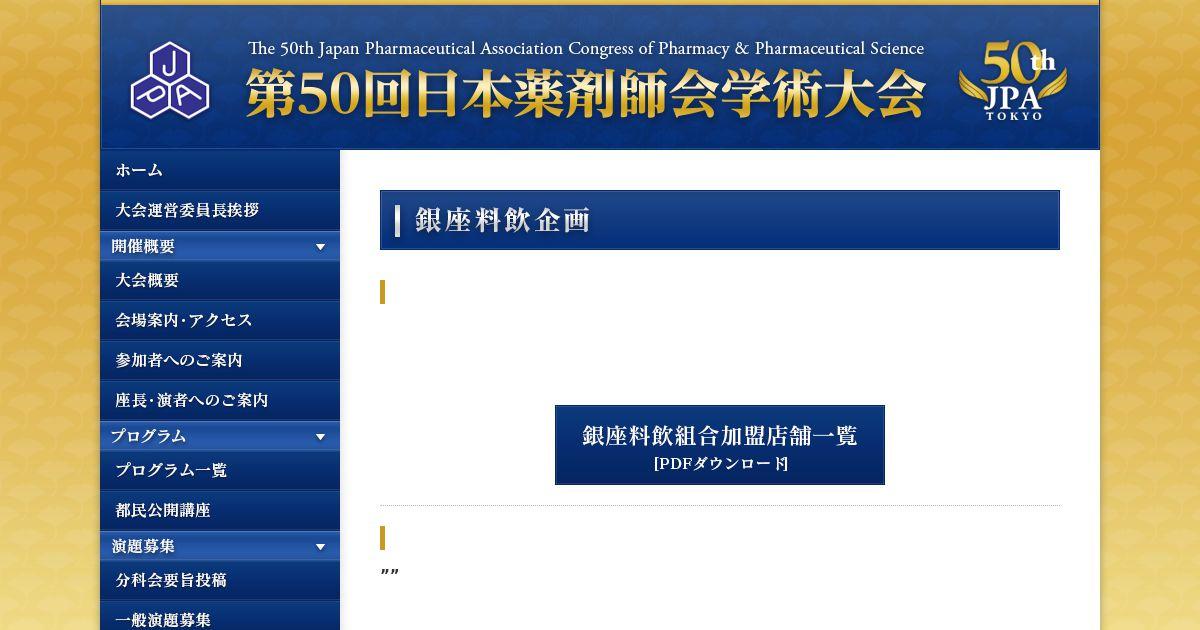Collapse the 演題募集 section arrow

tap(320, 547)
